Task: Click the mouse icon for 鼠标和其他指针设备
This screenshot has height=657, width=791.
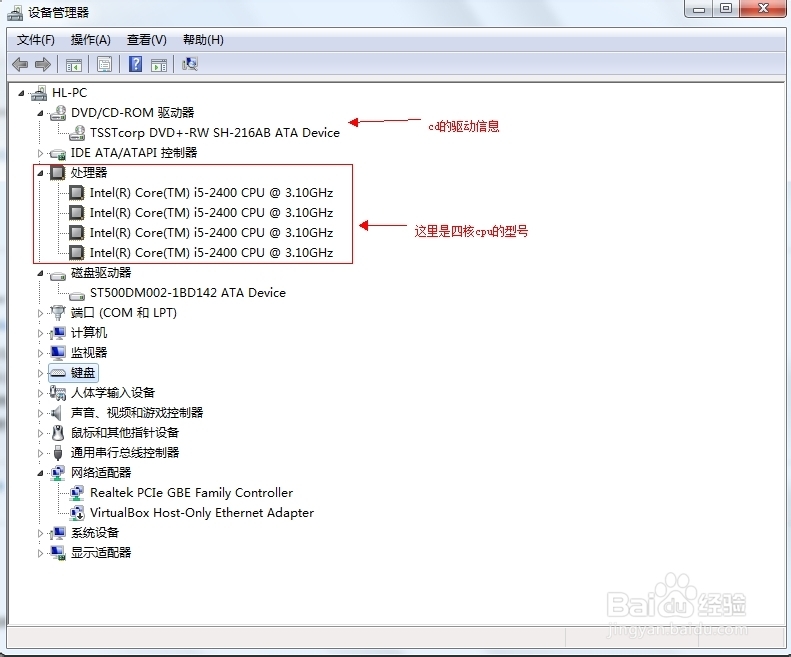Action: point(58,432)
